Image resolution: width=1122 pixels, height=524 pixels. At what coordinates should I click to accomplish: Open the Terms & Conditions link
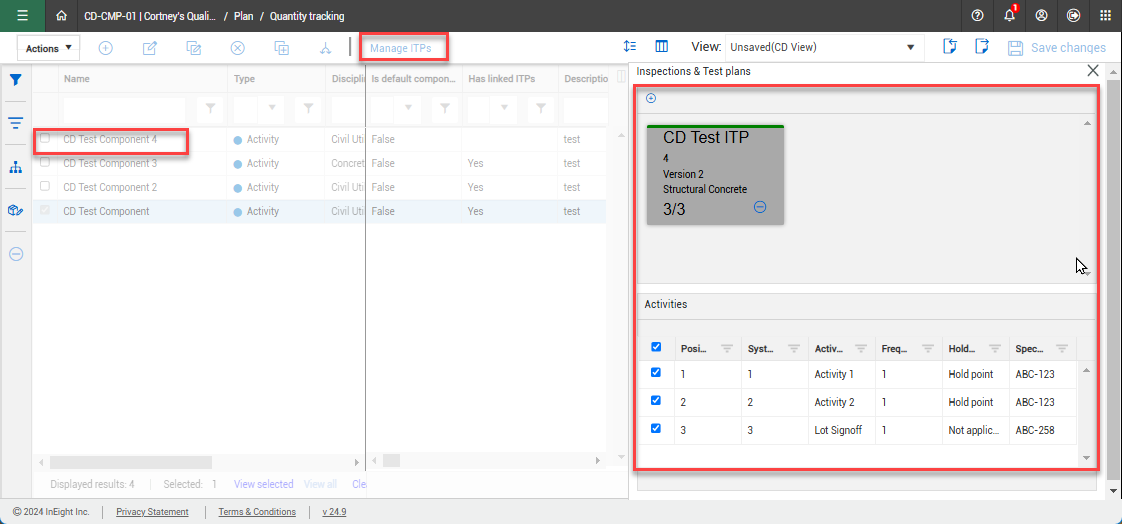[x=257, y=512]
